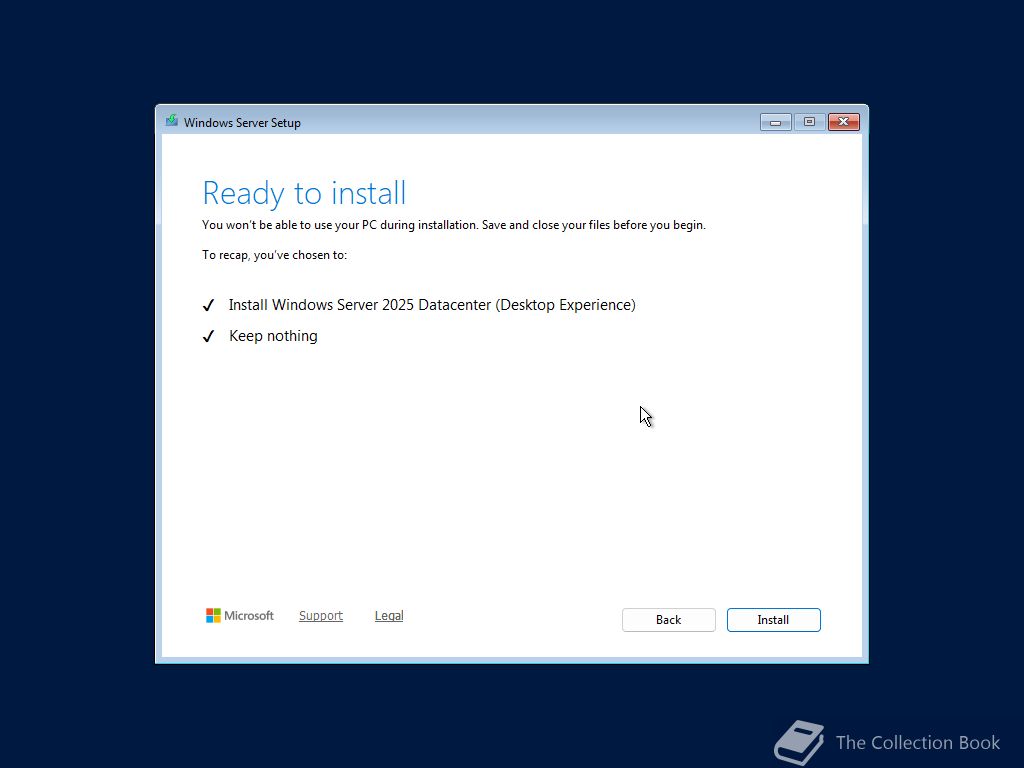1024x768 pixels.
Task: Click the checkmark beside Keep nothing
Action: [208, 336]
